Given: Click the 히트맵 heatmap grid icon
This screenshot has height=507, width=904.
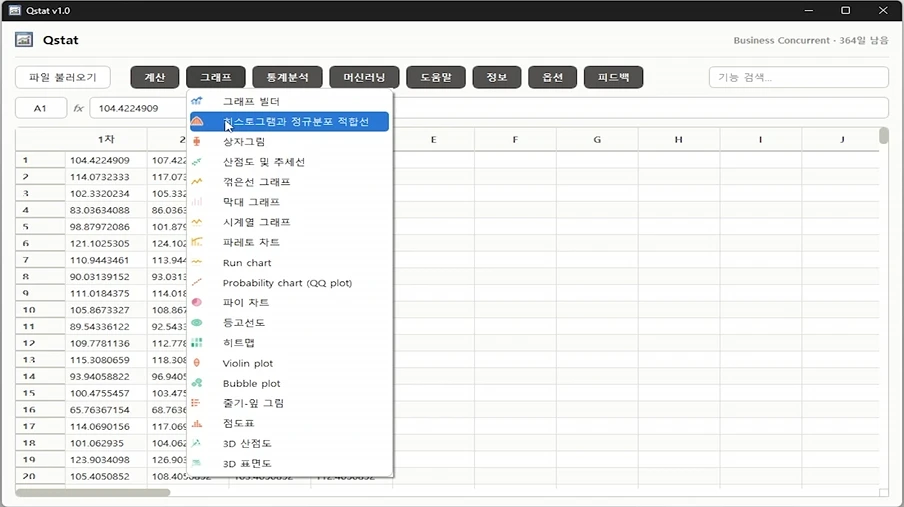Looking at the screenshot, I should tap(197, 343).
